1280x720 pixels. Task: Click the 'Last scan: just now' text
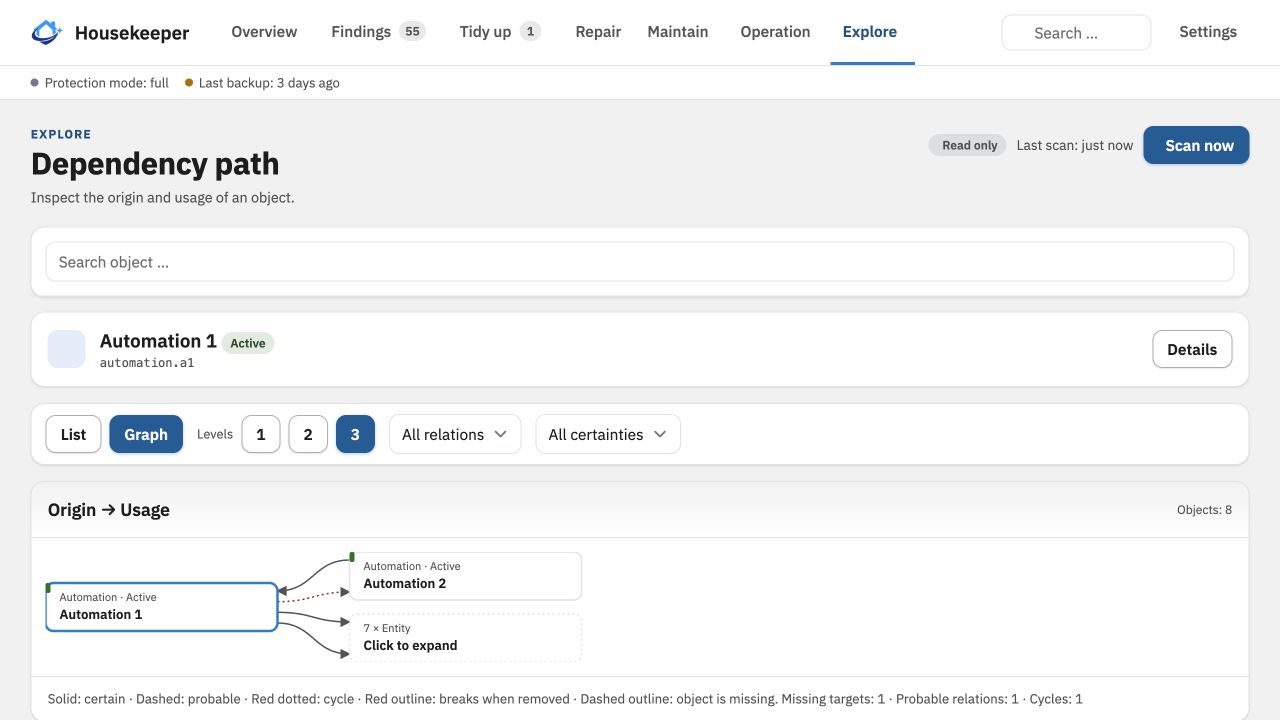click(1075, 145)
